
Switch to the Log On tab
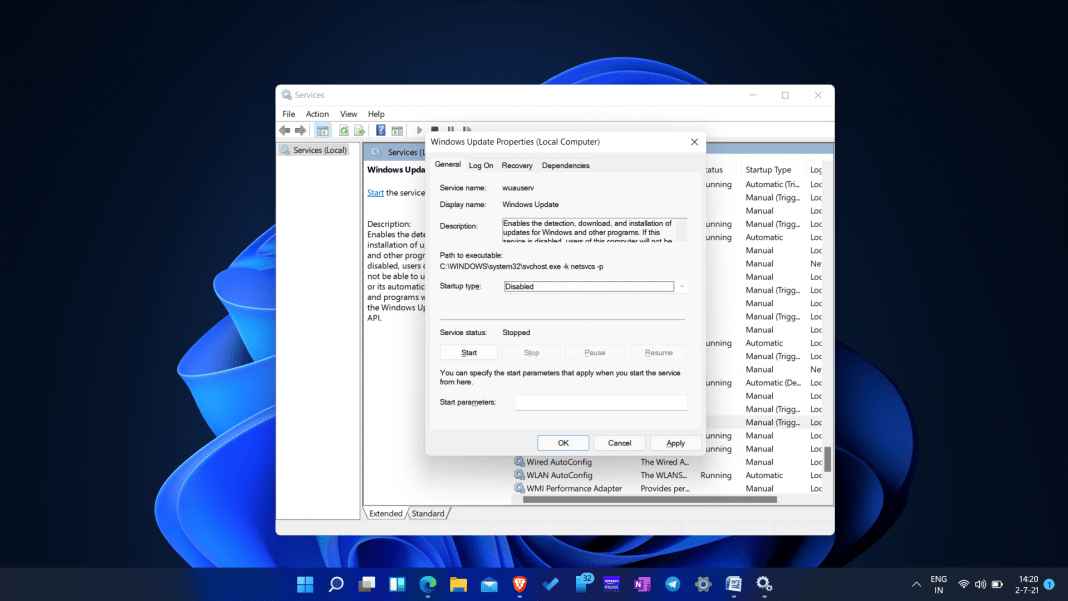point(481,165)
